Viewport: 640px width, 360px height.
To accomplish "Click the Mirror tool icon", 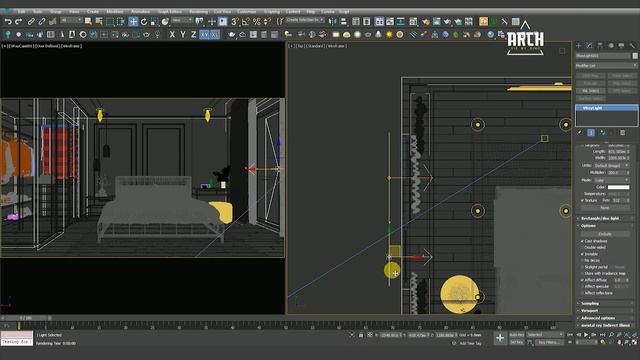I will (x=333, y=21).
